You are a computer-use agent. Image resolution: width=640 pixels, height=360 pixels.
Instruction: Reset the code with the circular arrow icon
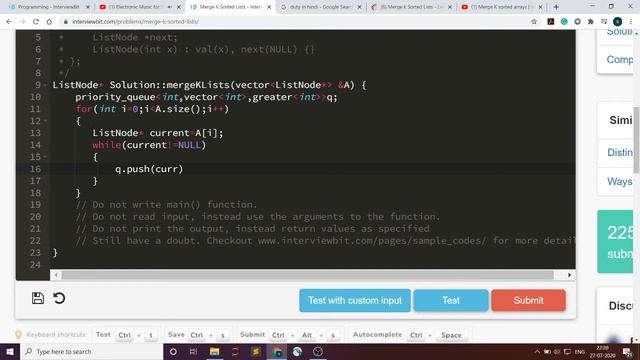pyautogui.click(x=59, y=298)
